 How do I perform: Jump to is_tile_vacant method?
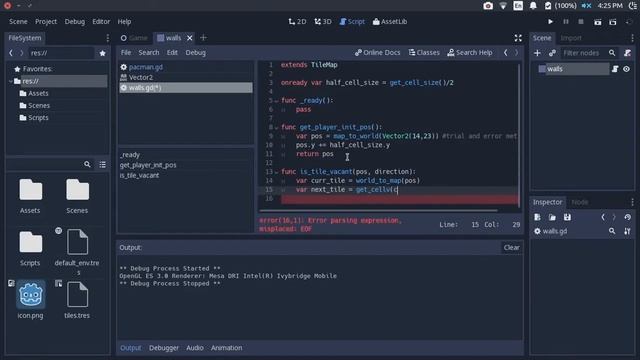[x=139, y=176]
